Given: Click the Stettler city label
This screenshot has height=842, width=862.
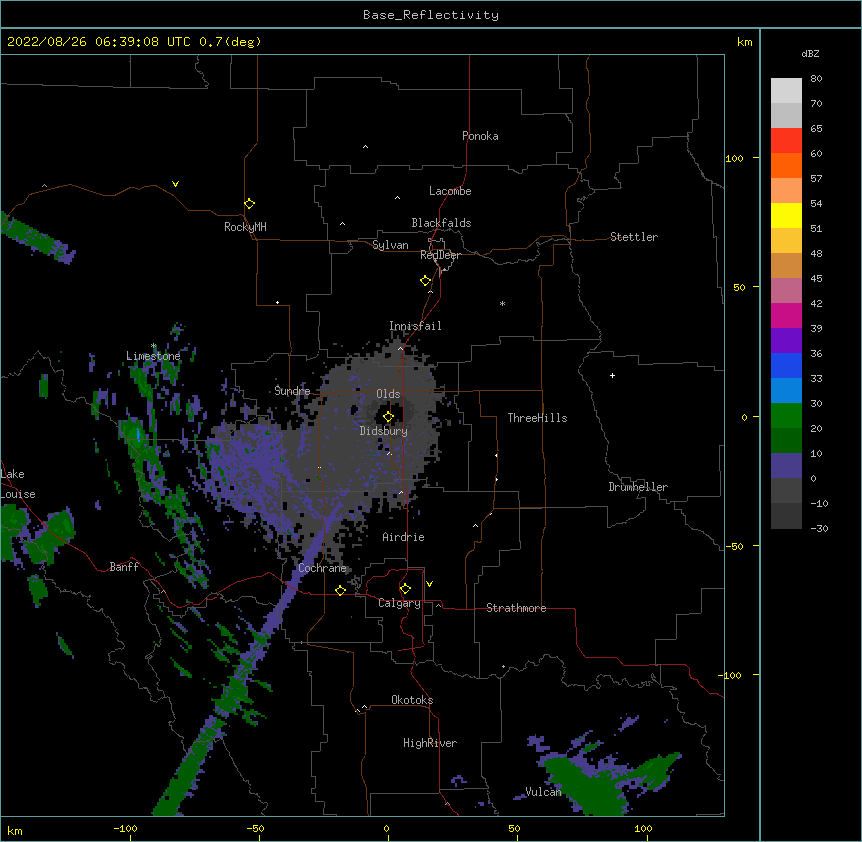Looking at the screenshot, I should tap(634, 237).
